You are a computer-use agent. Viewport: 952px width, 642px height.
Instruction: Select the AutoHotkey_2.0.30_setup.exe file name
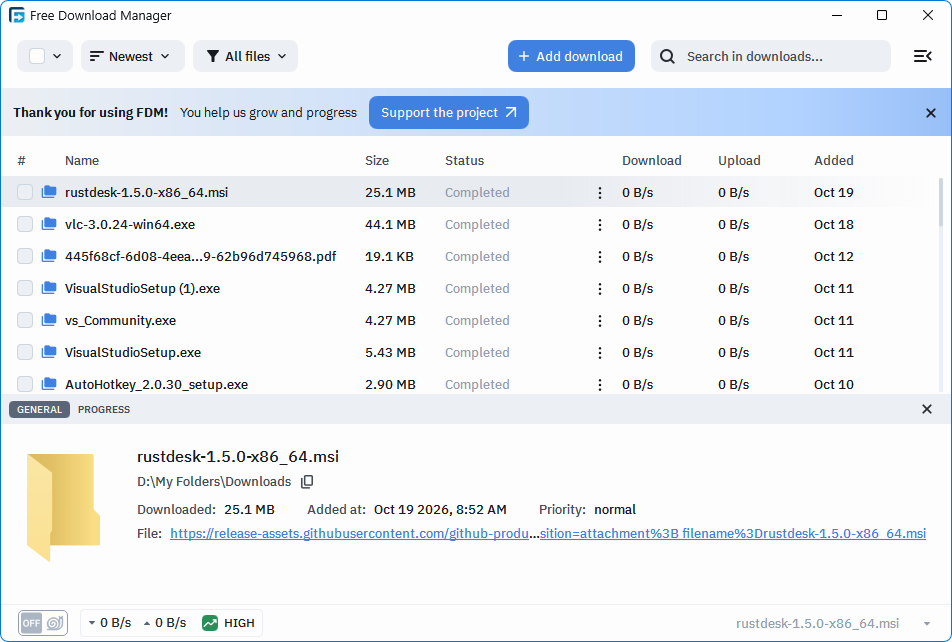pyautogui.click(x=157, y=384)
